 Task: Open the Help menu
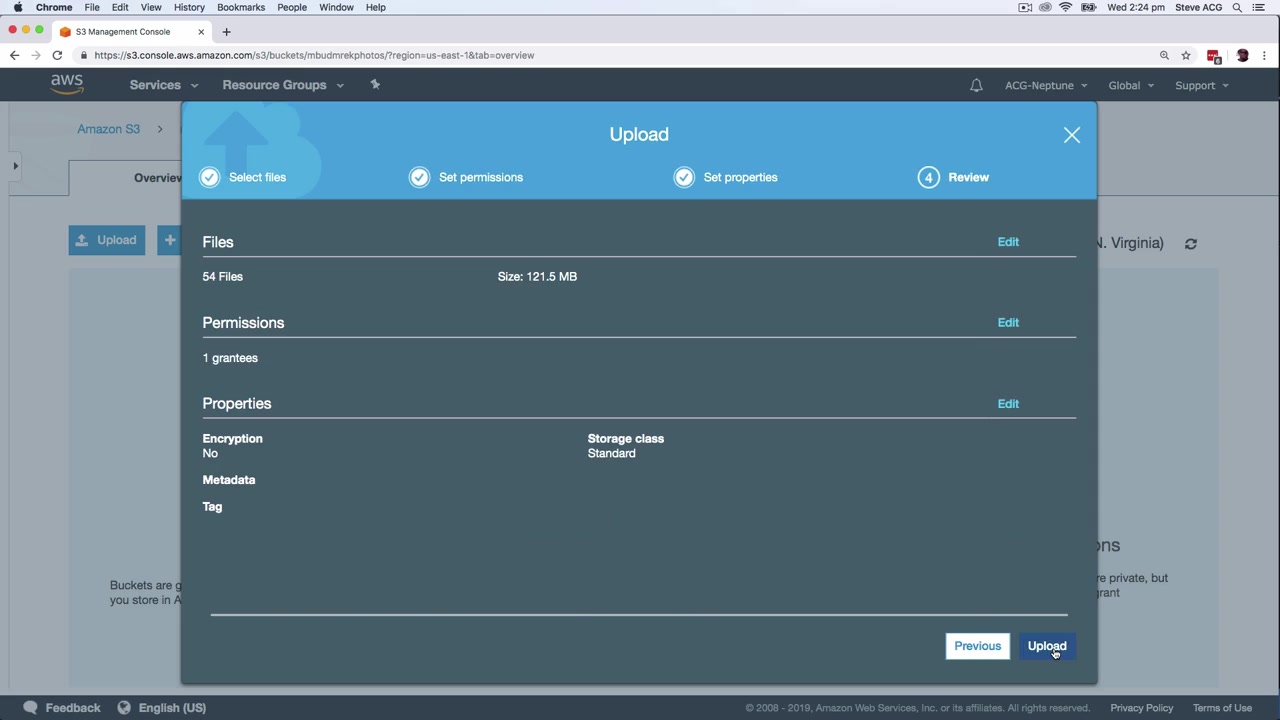click(376, 7)
